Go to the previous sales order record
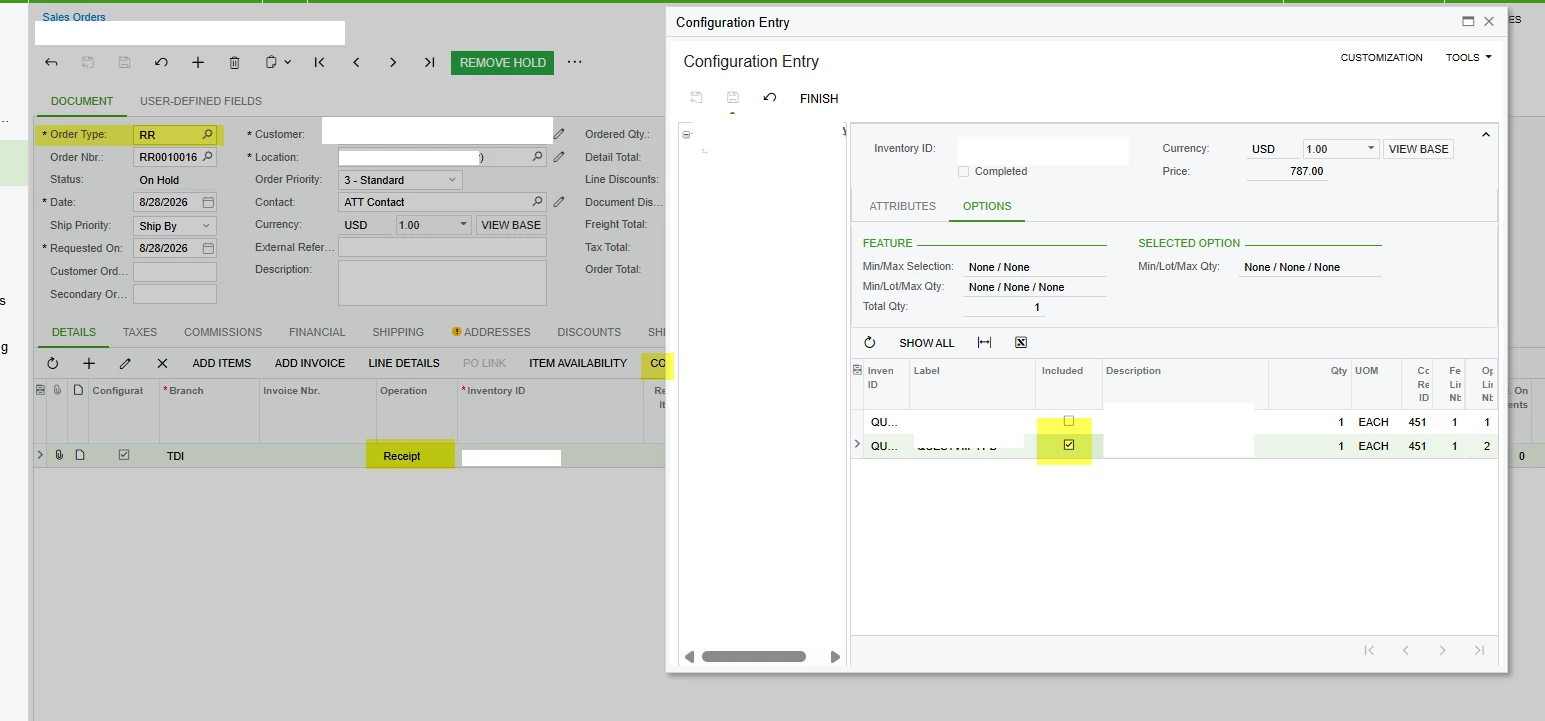The height and width of the screenshot is (721, 1545). 356,62
